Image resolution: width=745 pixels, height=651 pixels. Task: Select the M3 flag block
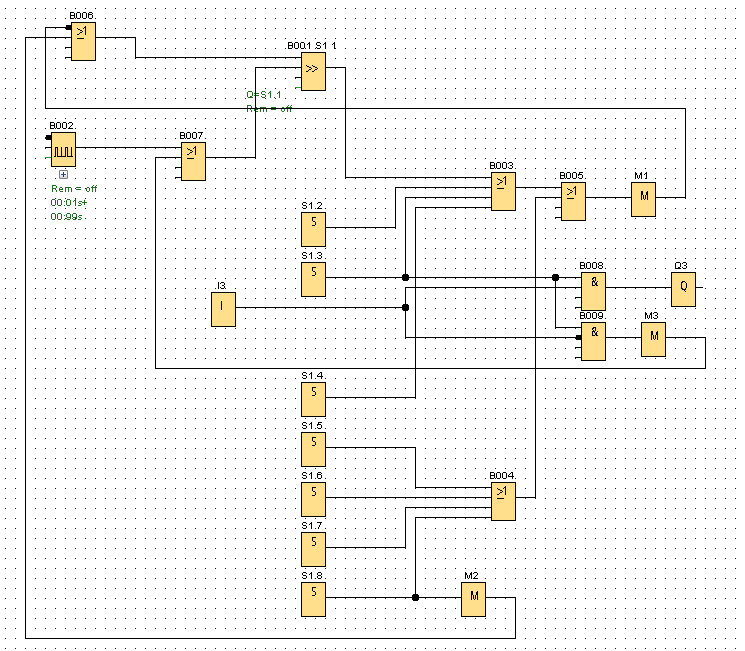click(x=653, y=341)
